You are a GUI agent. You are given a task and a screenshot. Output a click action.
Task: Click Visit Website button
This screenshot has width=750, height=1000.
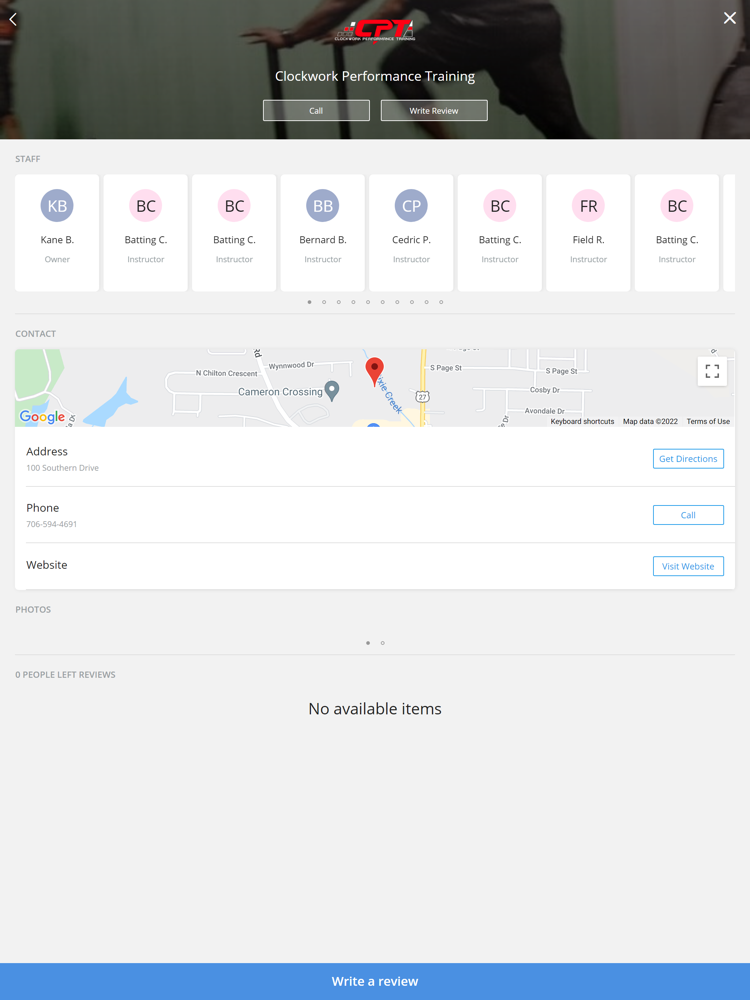(x=688, y=566)
